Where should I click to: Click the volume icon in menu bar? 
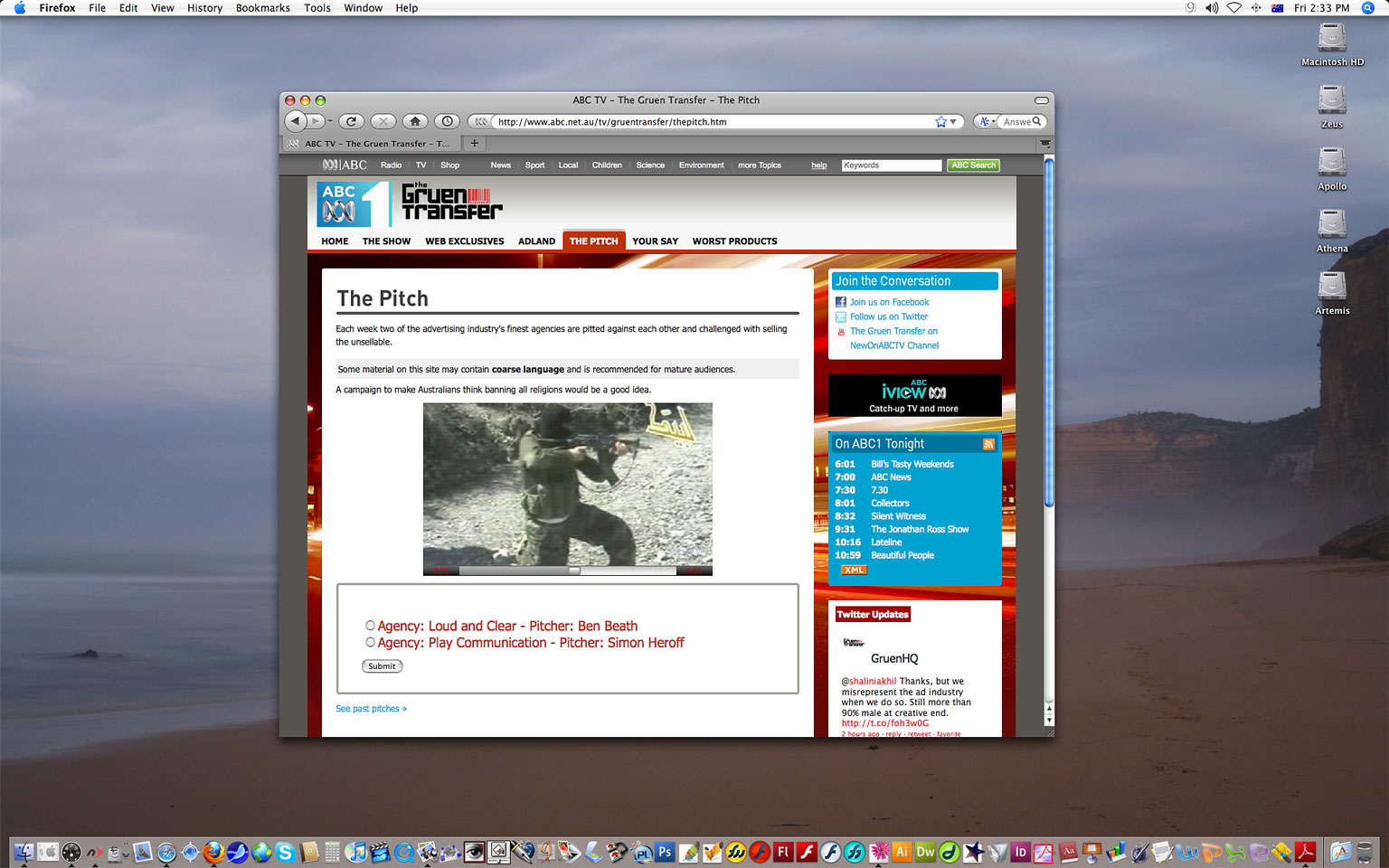coord(1211,8)
